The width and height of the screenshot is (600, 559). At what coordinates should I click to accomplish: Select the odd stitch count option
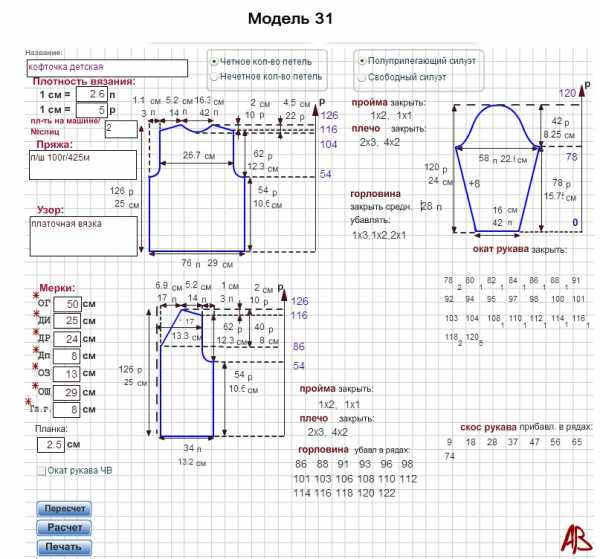tap(214, 76)
